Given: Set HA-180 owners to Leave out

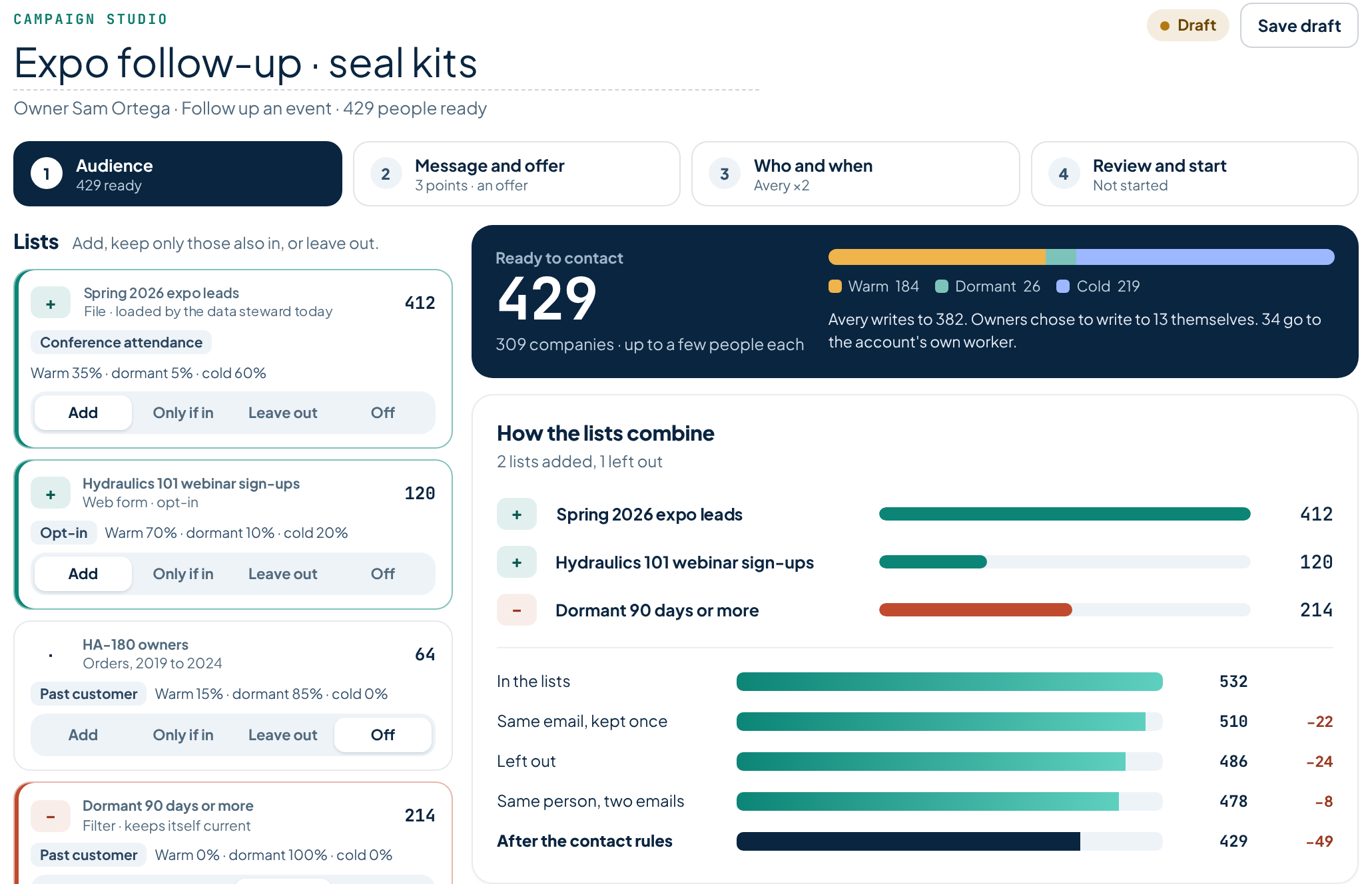Looking at the screenshot, I should (283, 735).
